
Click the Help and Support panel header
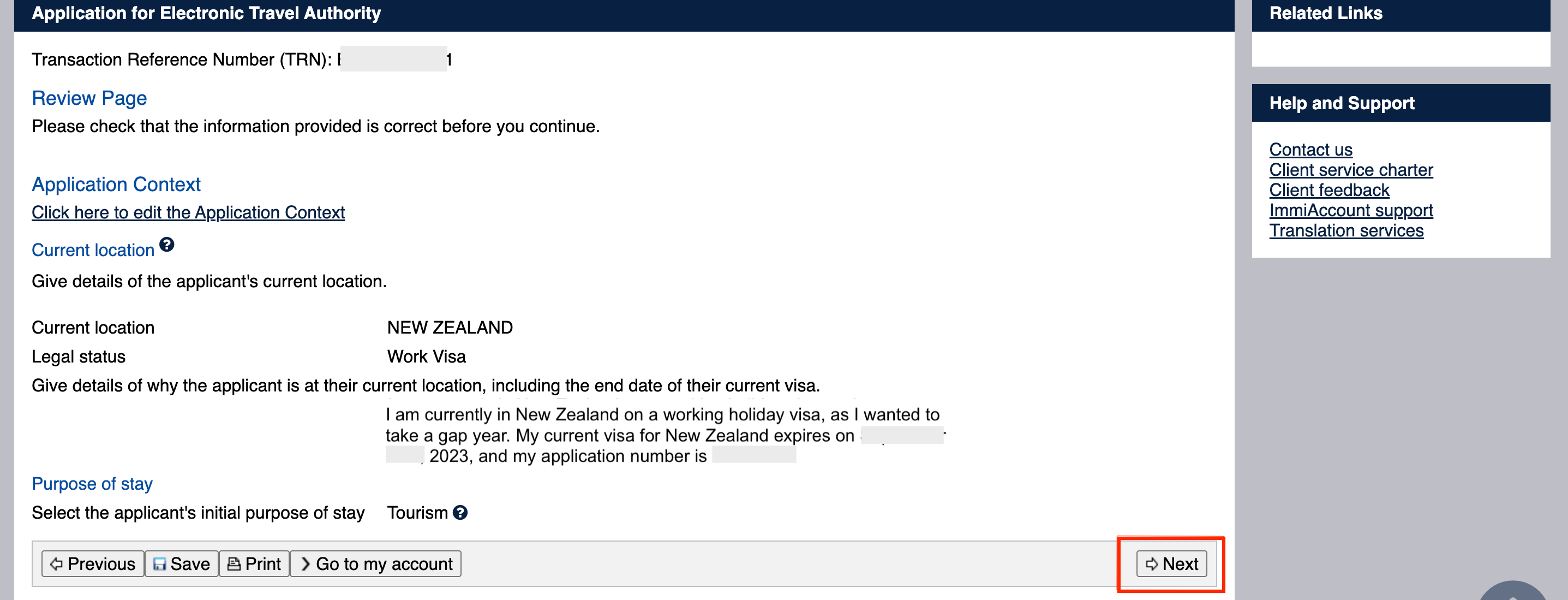click(x=1342, y=104)
